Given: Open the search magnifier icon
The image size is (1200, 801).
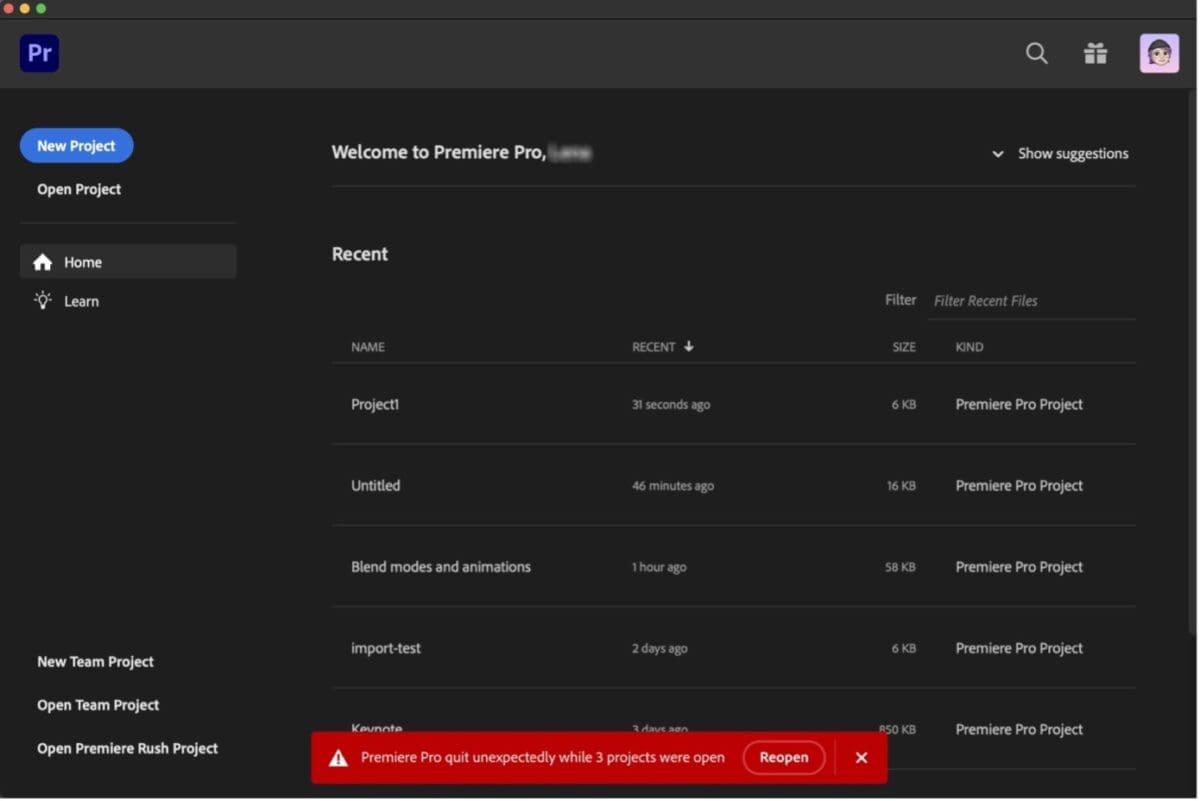Looking at the screenshot, I should pyautogui.click(x=1037, y=53).
